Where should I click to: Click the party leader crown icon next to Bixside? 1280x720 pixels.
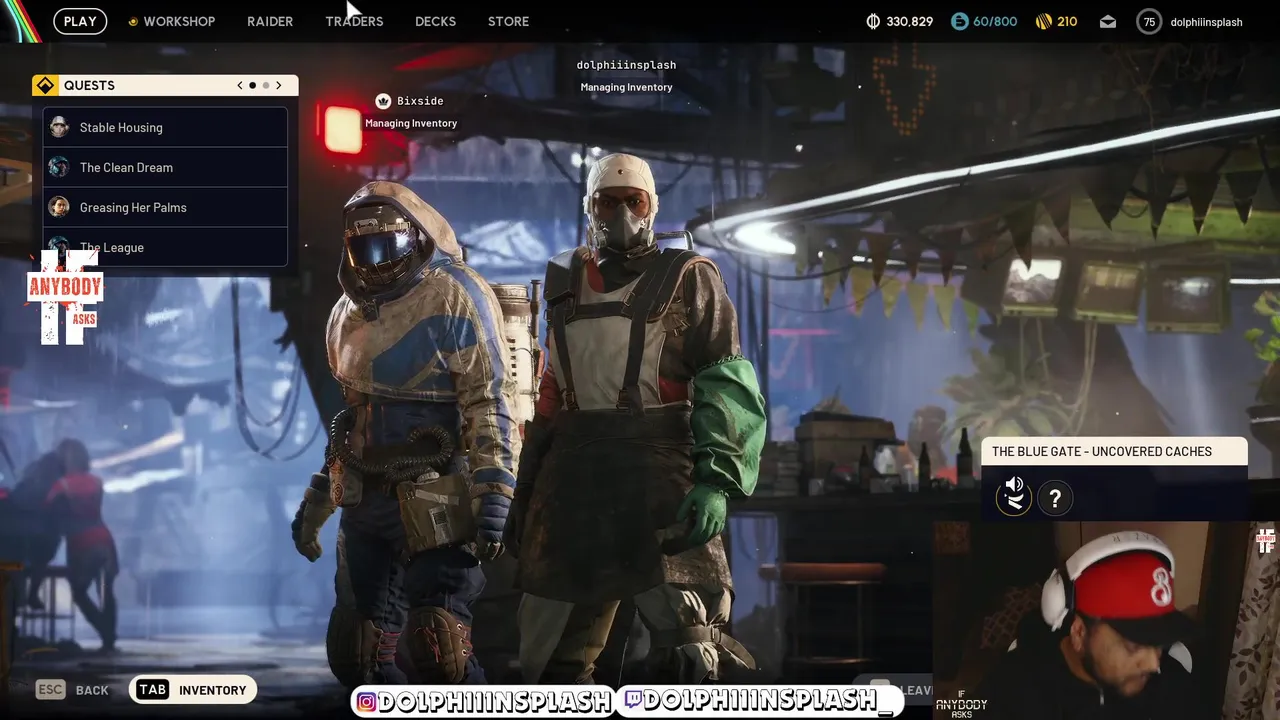coord(383,101)
